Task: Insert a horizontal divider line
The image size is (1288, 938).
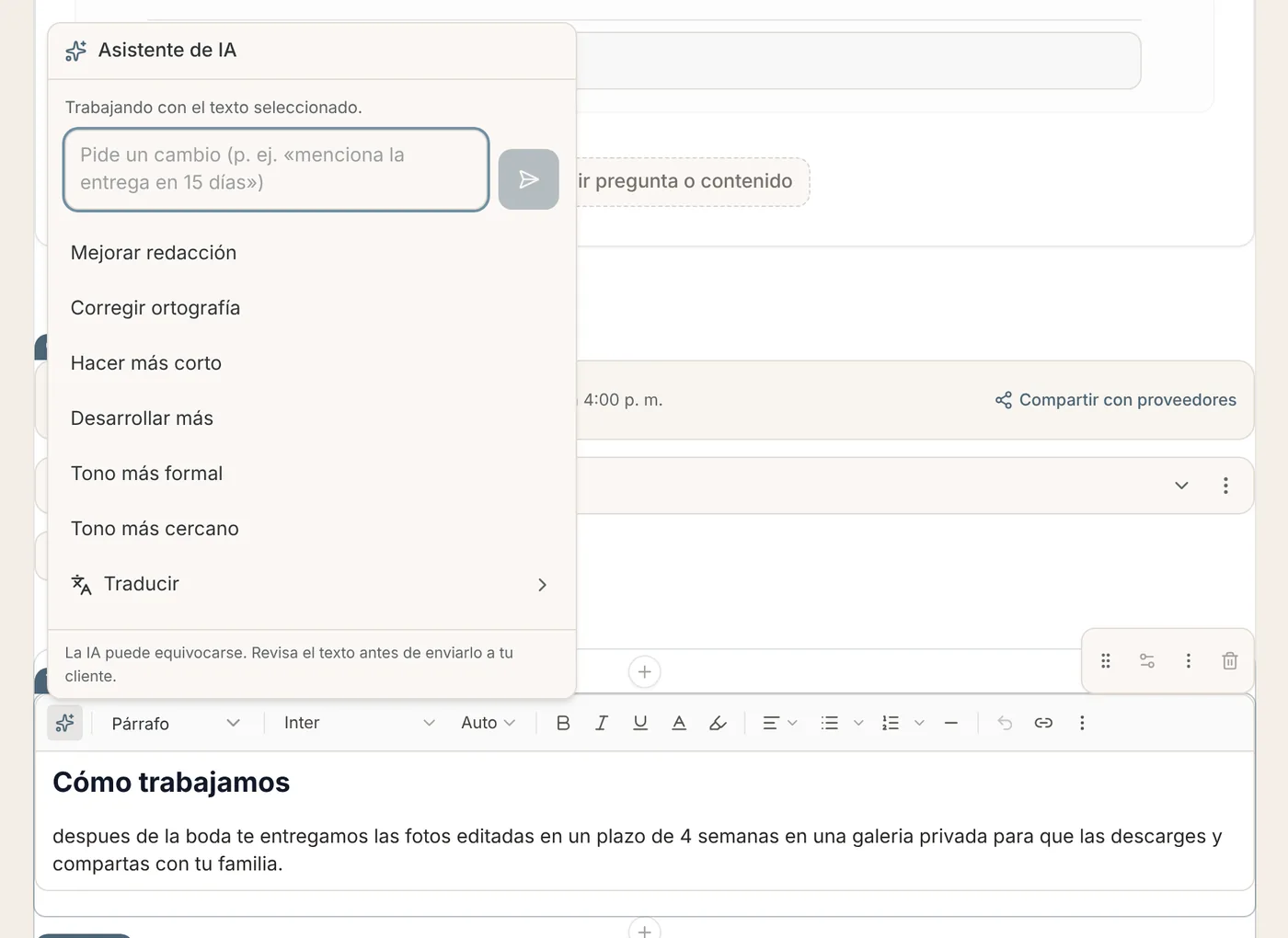Action: [951, 723]
